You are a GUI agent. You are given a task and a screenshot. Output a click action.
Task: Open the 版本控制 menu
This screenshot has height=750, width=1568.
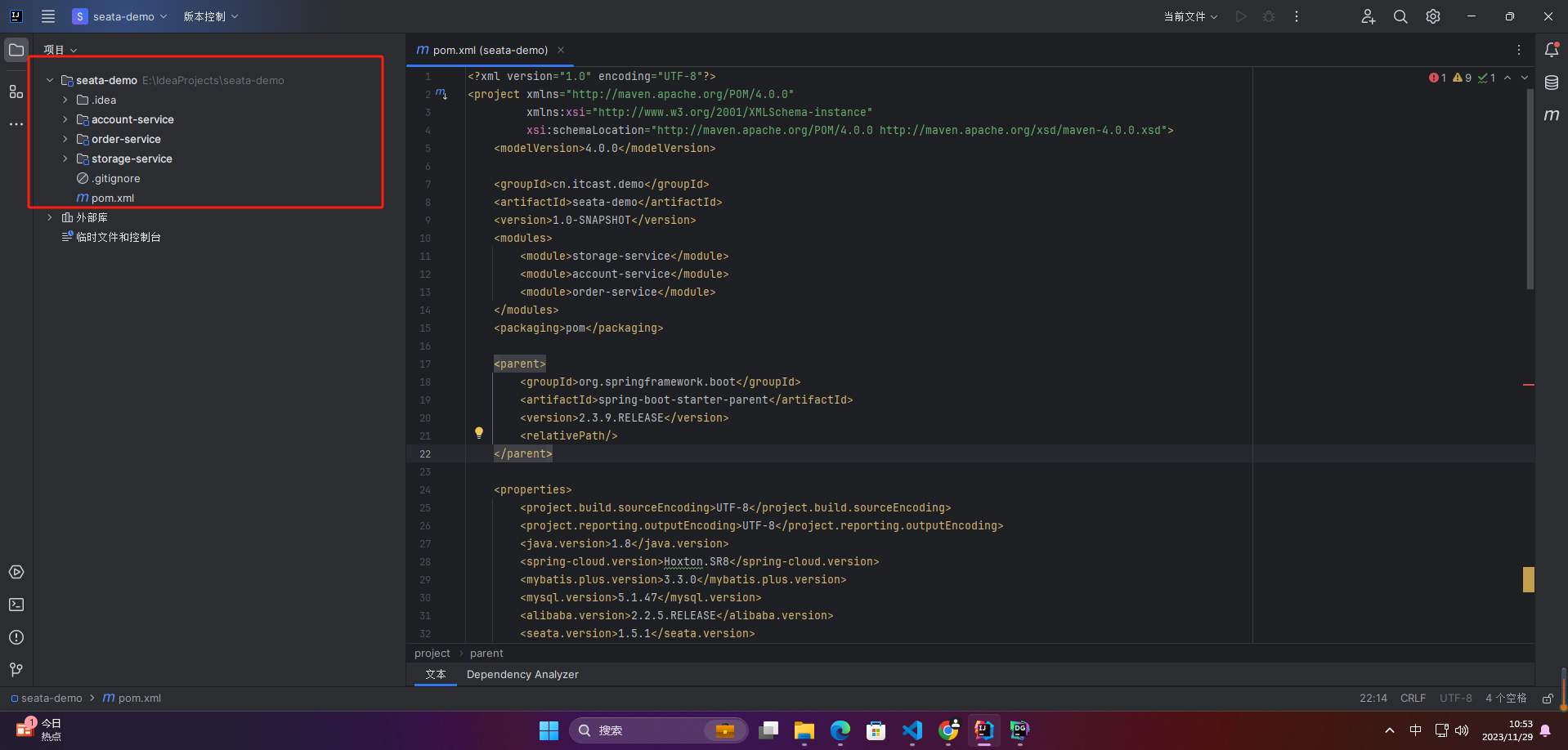(210, 16)
